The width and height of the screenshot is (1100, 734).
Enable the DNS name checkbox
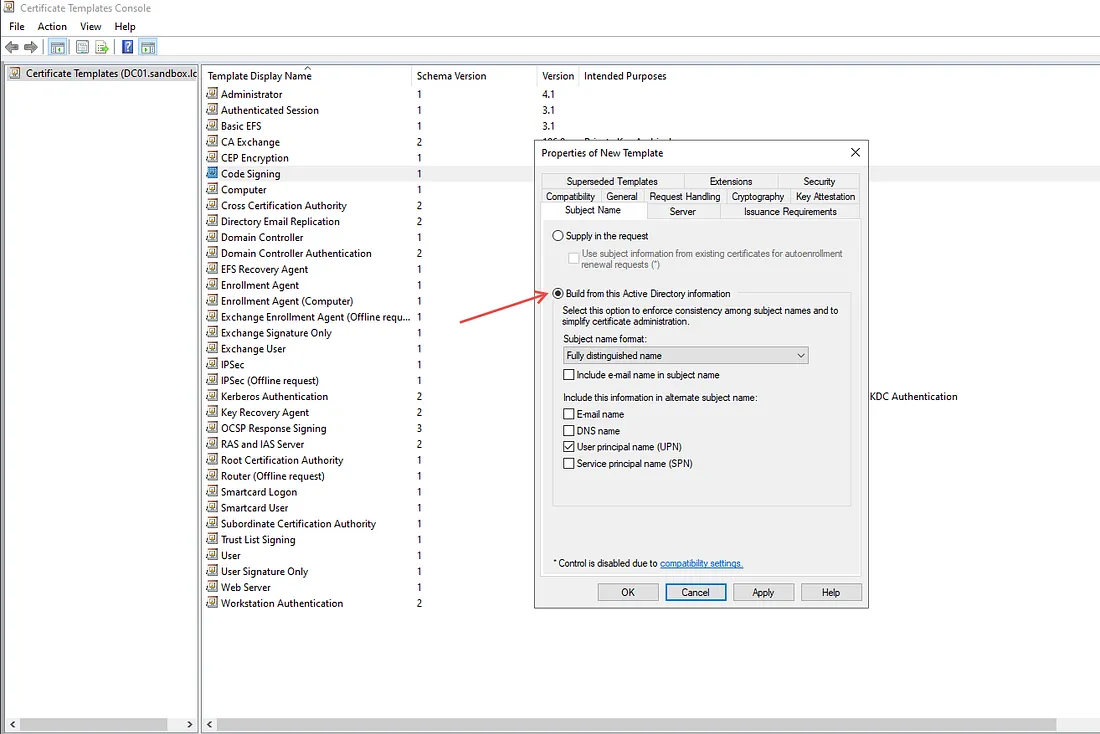click(x=569, y=431)
